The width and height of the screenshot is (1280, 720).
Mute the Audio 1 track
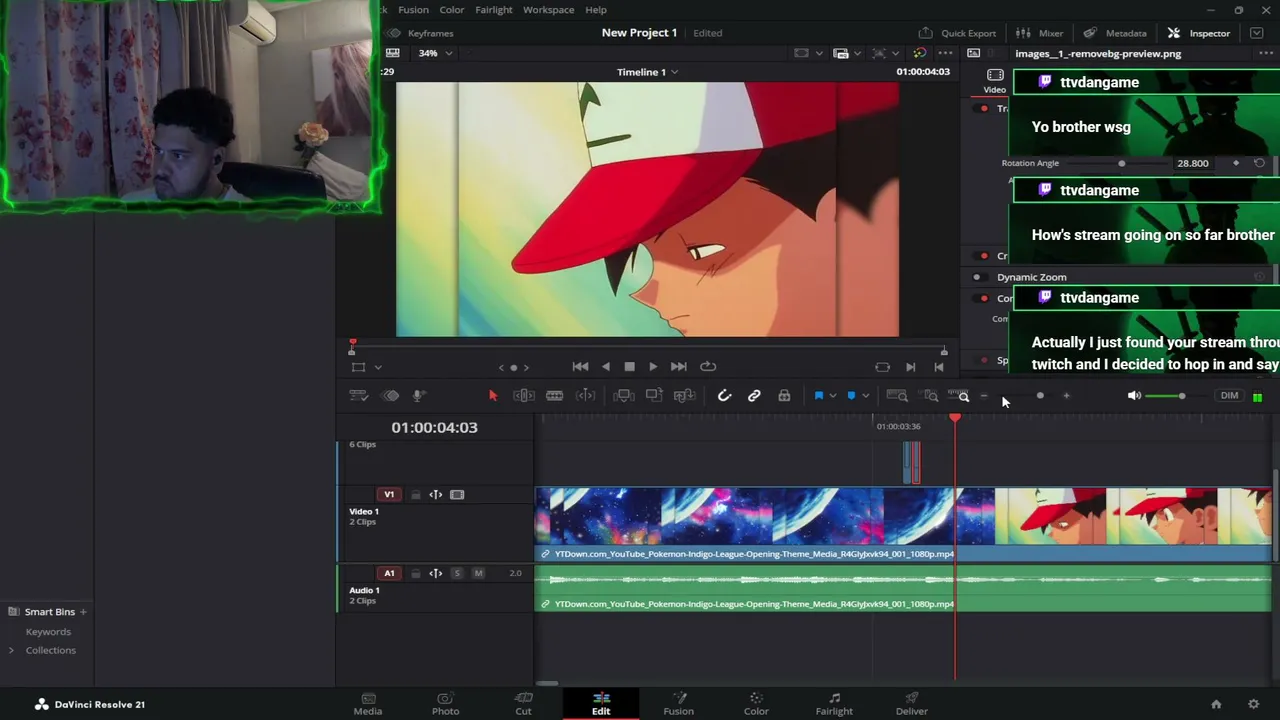478,573
